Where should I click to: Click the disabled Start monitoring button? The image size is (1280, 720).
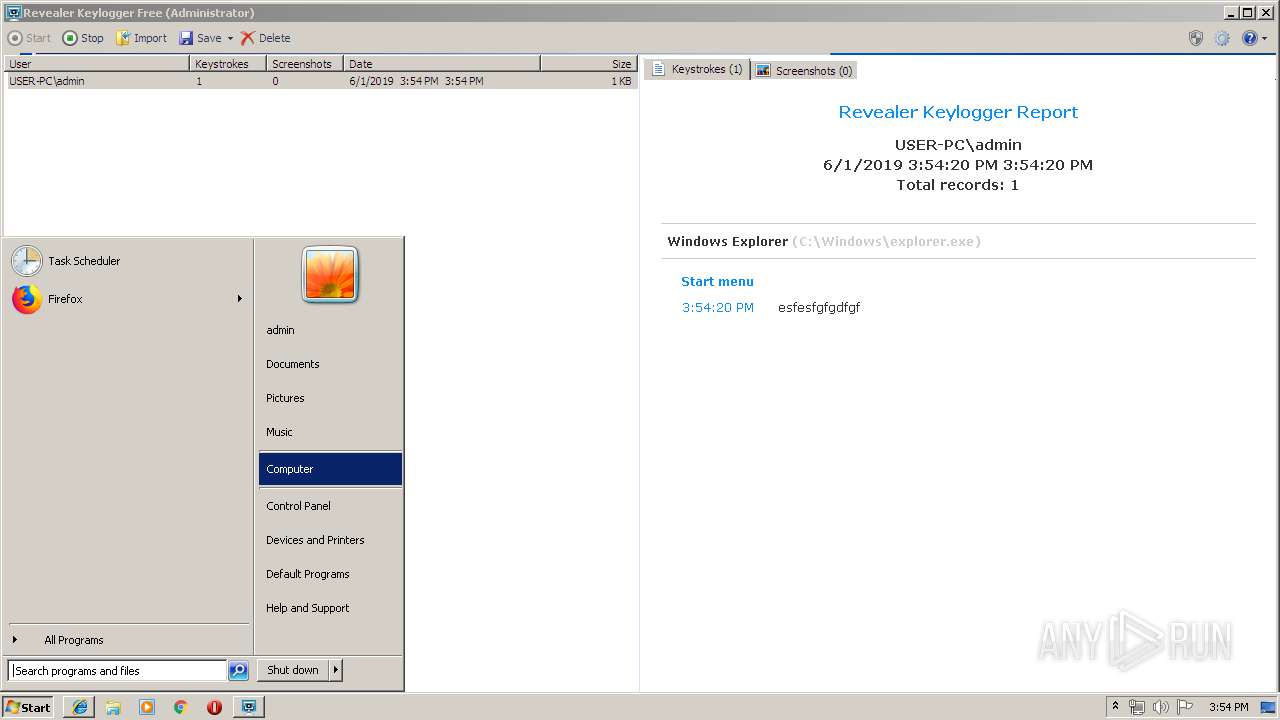(x=29, y=38)
